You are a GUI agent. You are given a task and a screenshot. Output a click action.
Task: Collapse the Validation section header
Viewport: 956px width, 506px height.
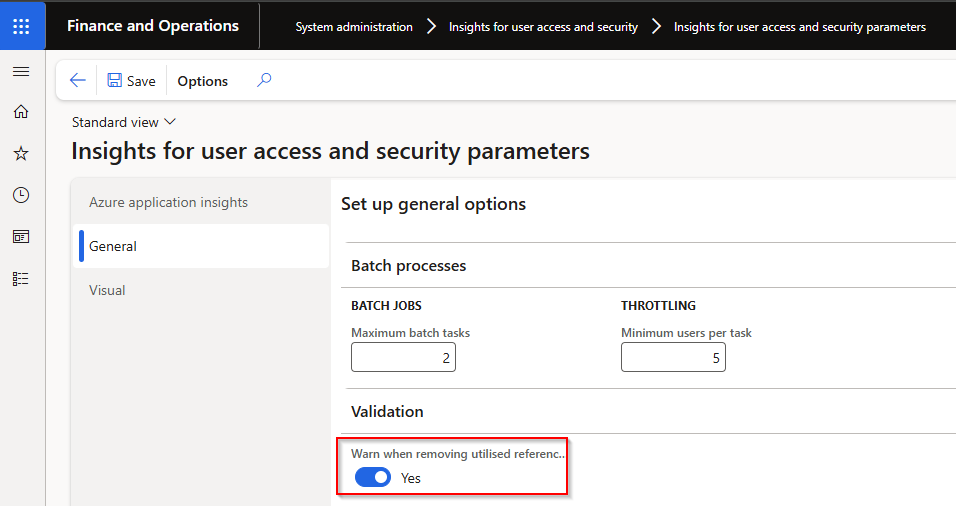(x=387, y=412)
